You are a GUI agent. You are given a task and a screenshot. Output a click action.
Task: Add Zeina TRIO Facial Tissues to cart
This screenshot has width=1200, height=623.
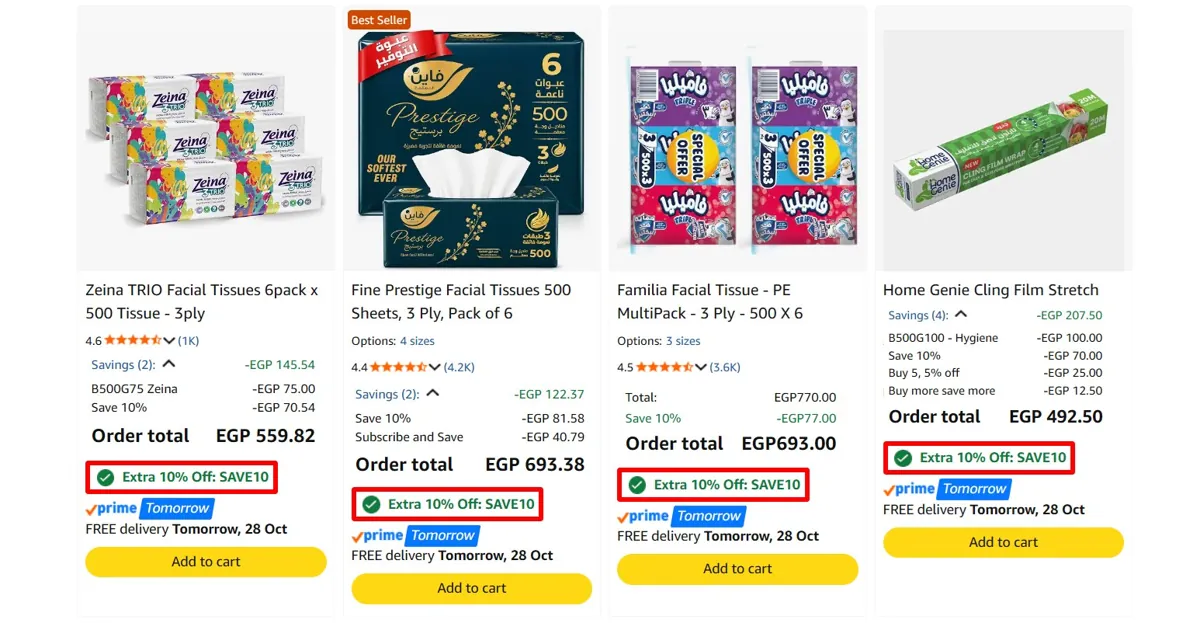point(206,562)
